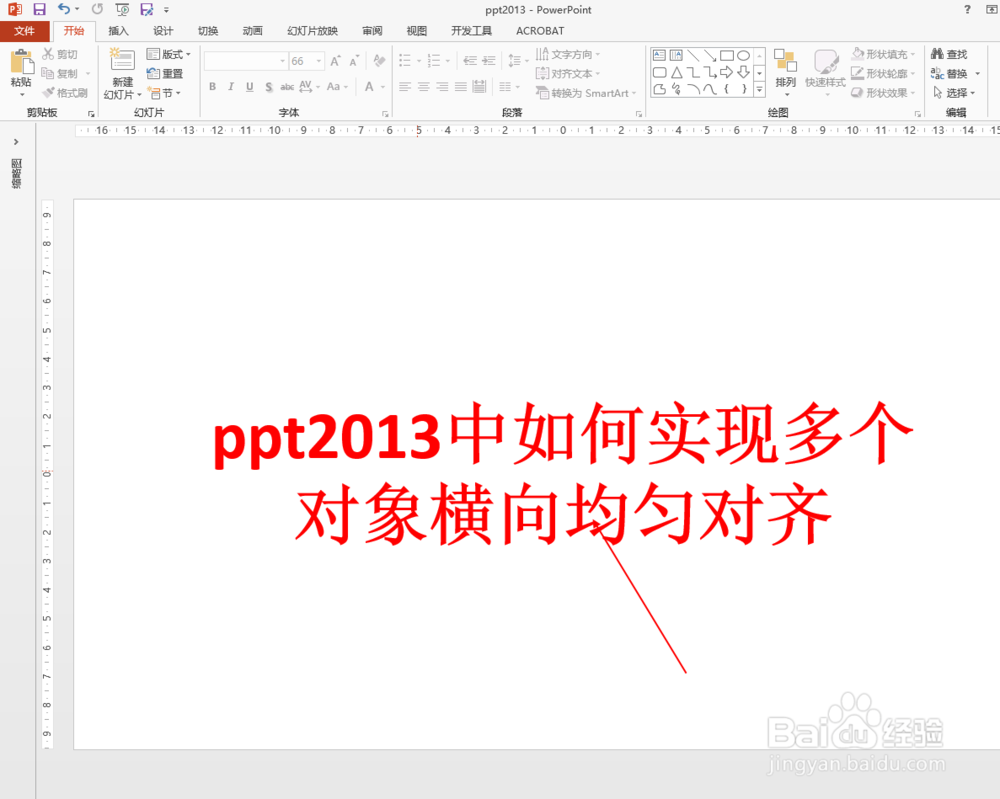Toggle text Shadow formatting

pos(268,87)
